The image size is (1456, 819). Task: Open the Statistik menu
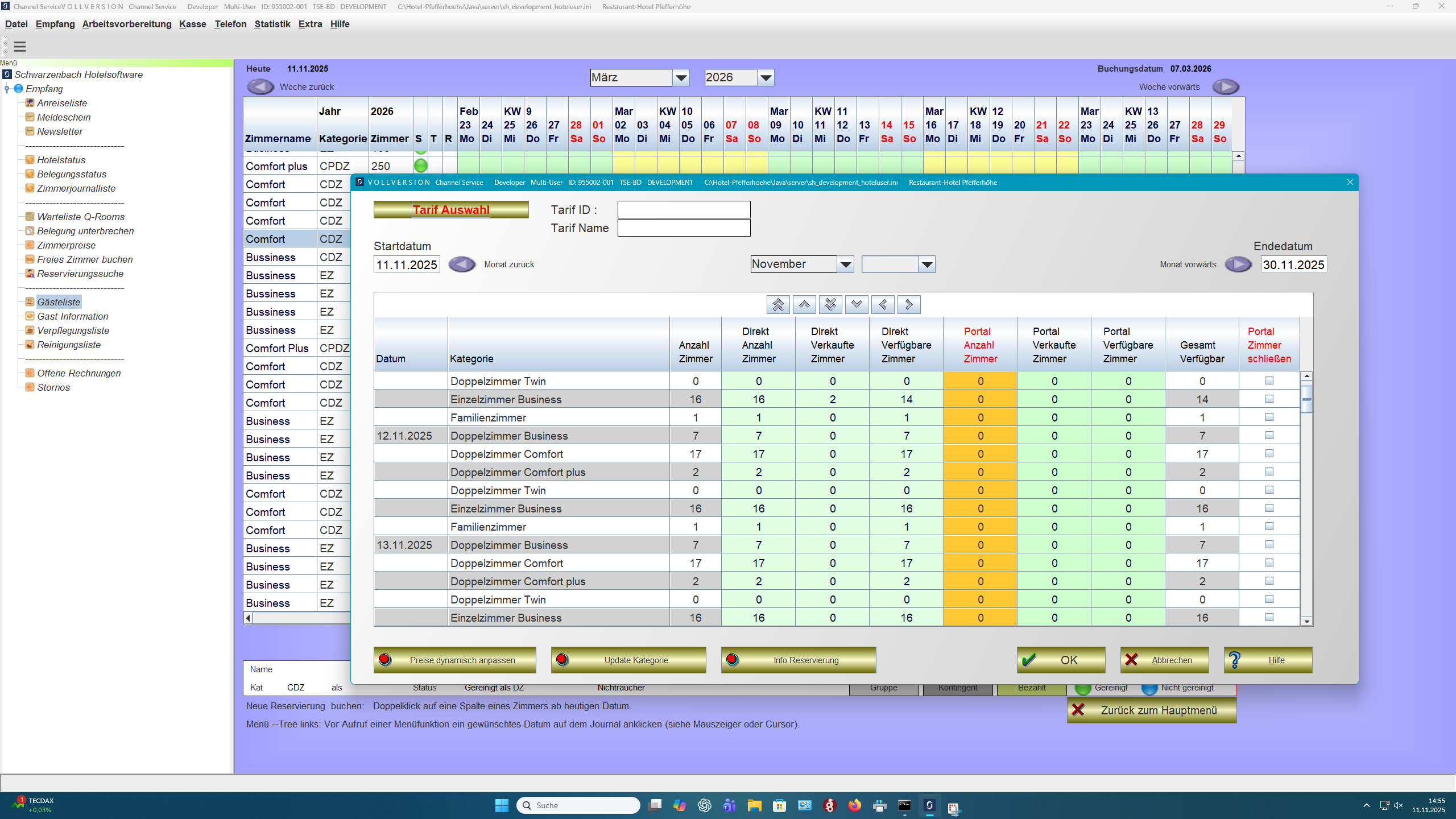272,24
